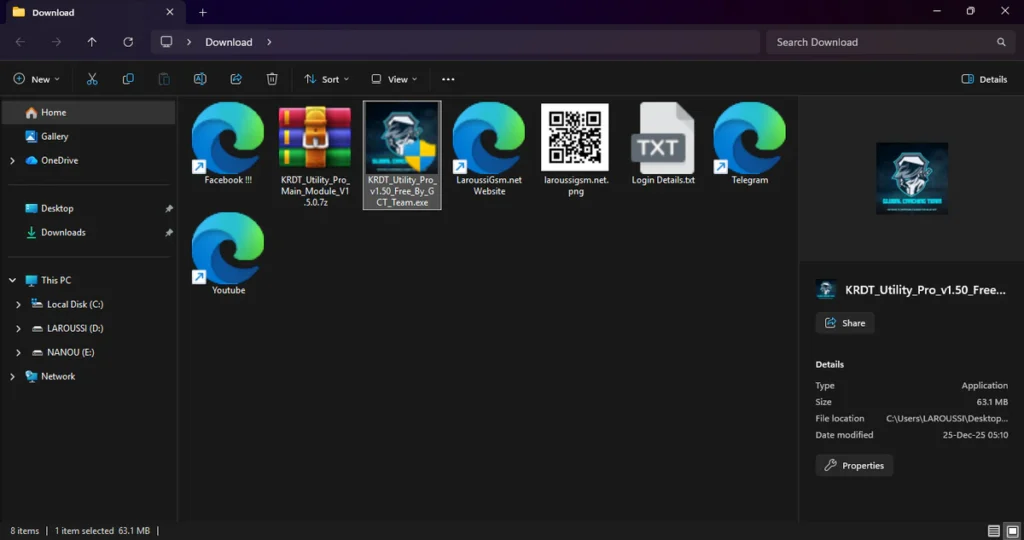
Task: Click the Properties button in details pane
Action: [854, 465]
